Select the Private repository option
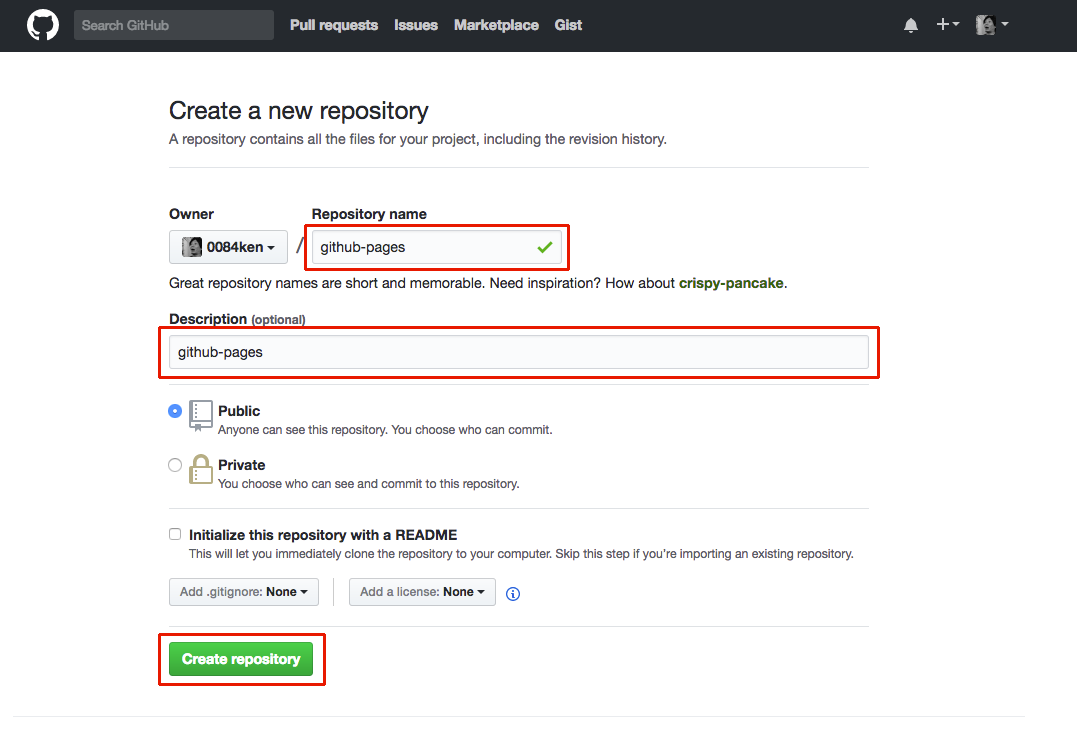The image size is (1077, 741). tap(175, 464)
